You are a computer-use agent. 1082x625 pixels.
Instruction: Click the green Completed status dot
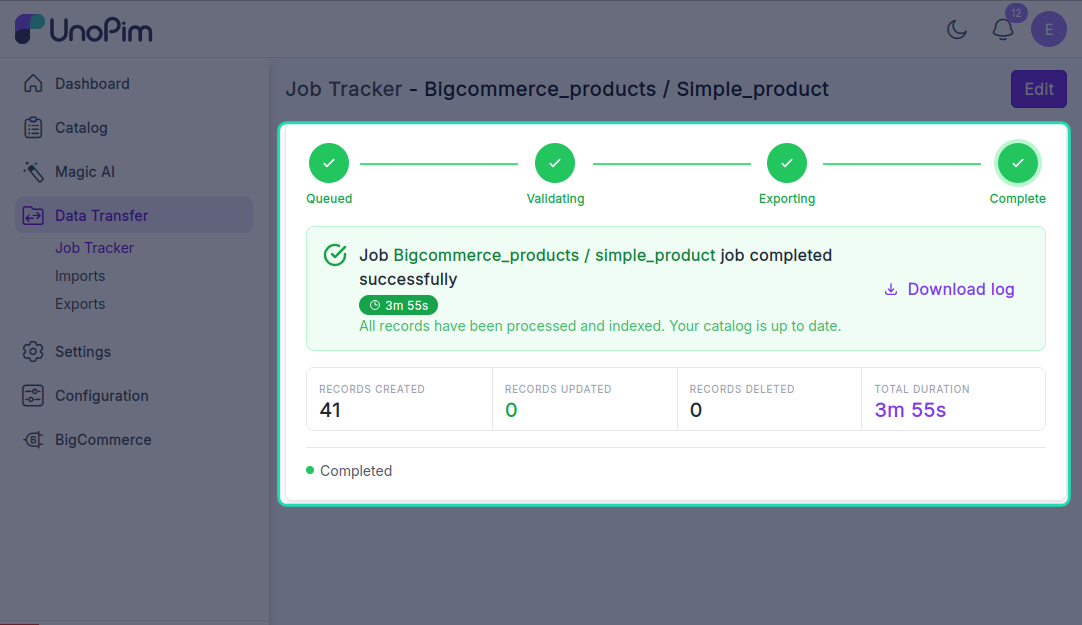(310, 470)
